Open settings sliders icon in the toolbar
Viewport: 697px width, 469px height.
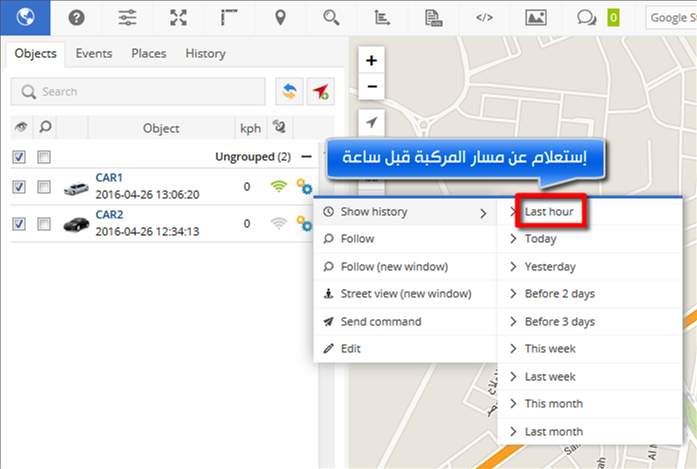128,18
